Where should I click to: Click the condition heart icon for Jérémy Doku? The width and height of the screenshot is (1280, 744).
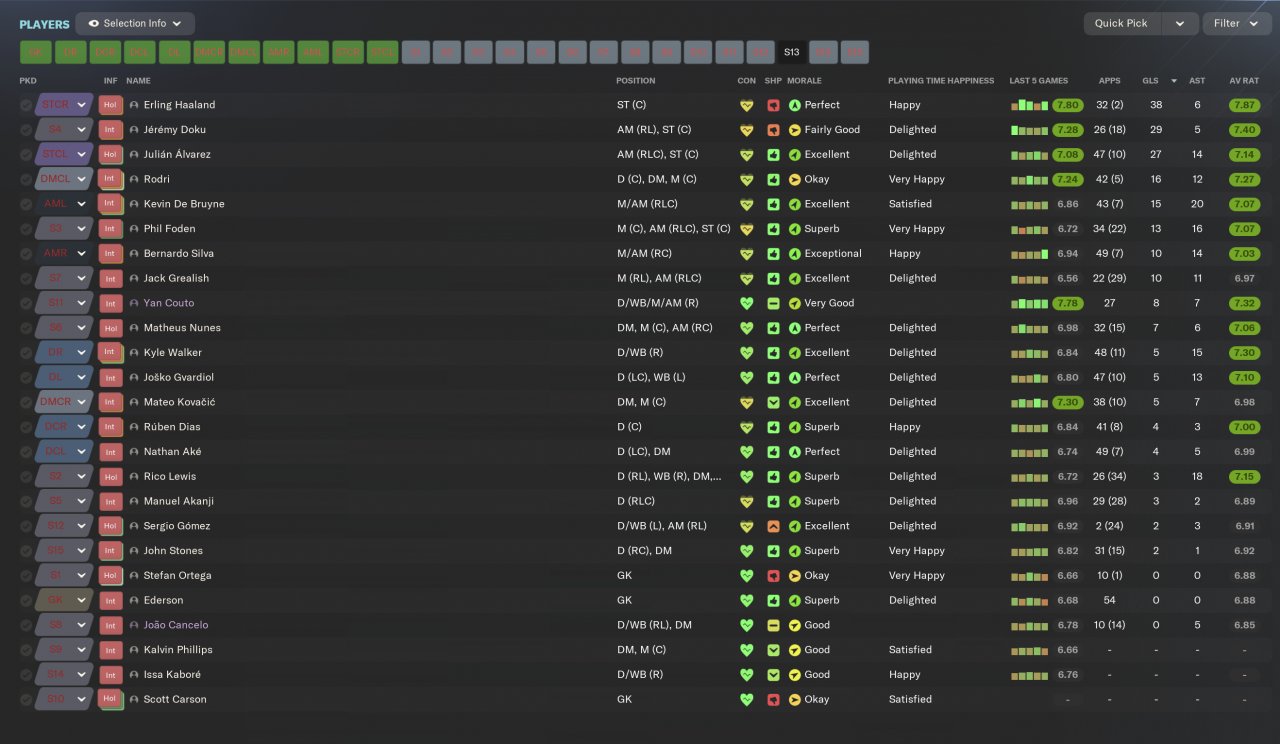tap(746, 130)
